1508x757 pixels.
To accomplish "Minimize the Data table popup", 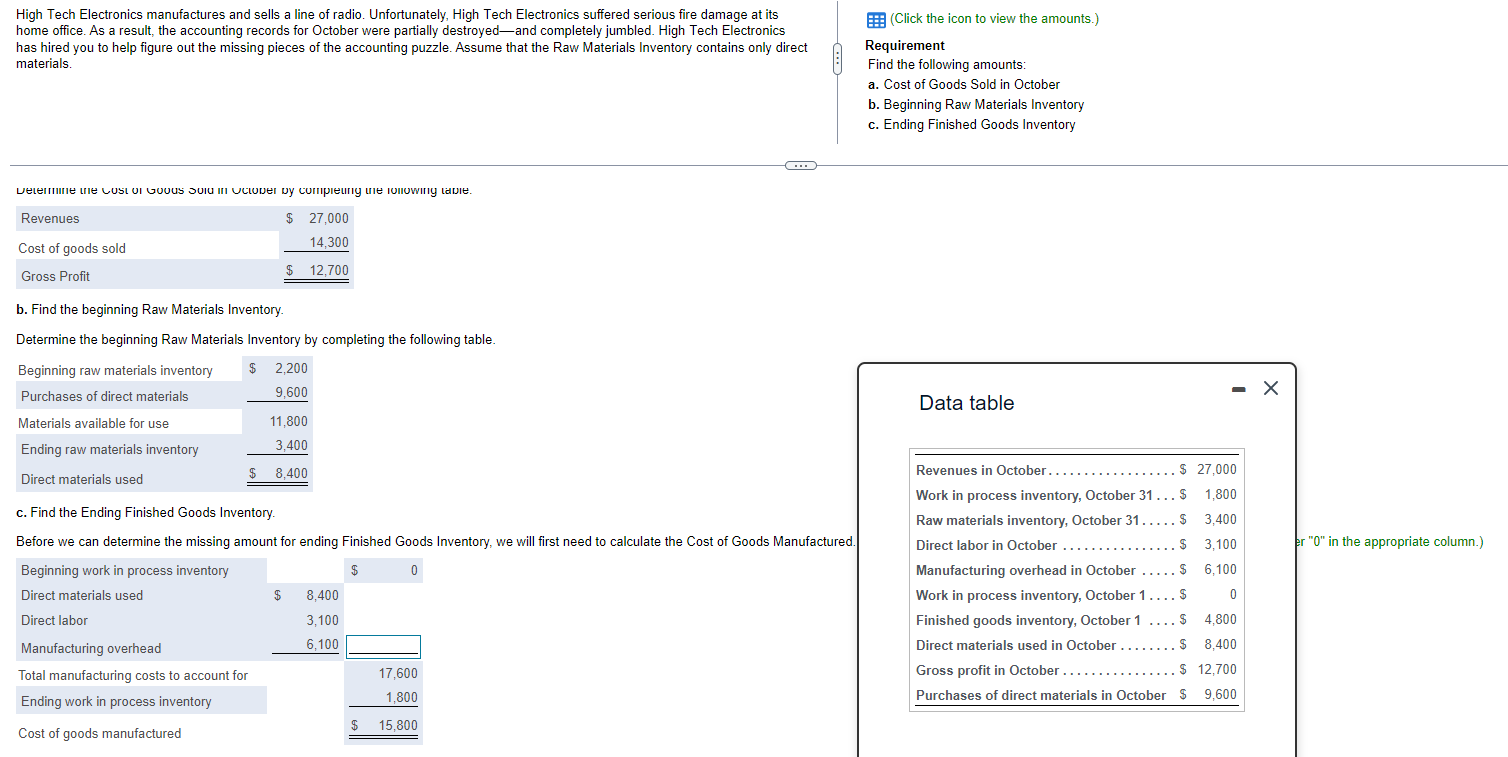I will pos(1239,388).
